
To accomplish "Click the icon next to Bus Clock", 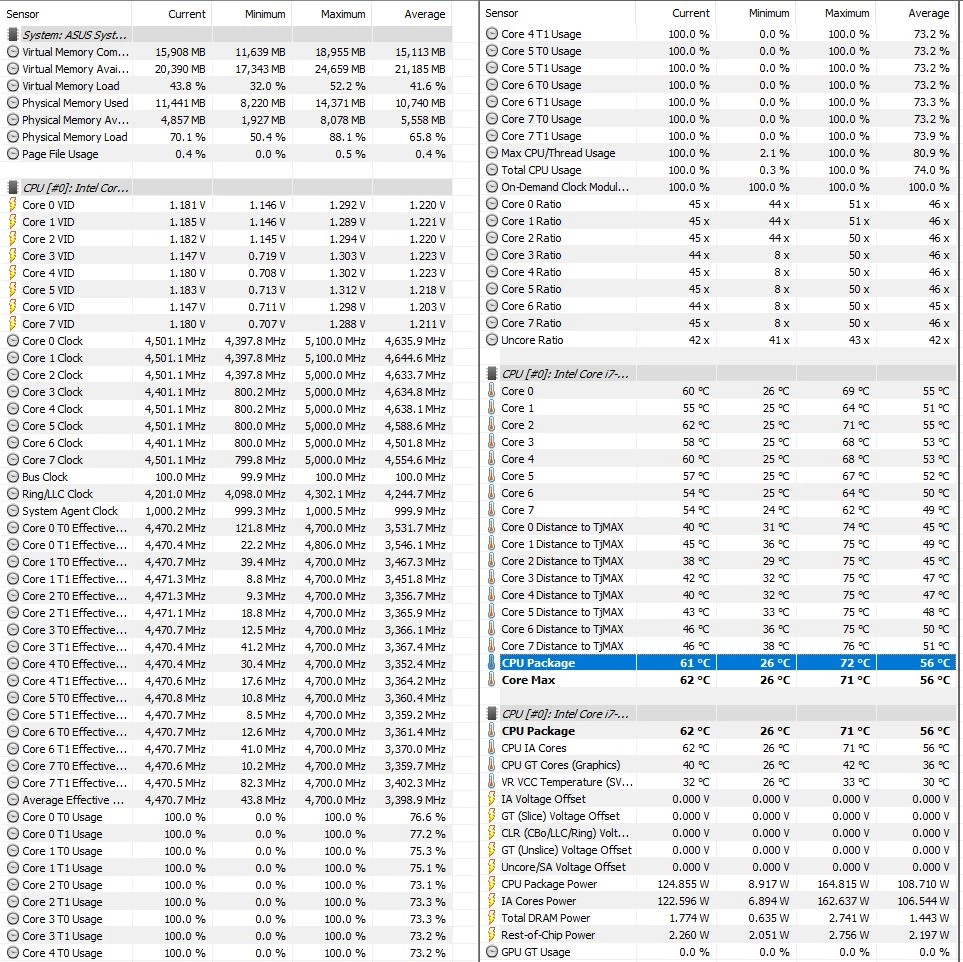I will (12, 477).
